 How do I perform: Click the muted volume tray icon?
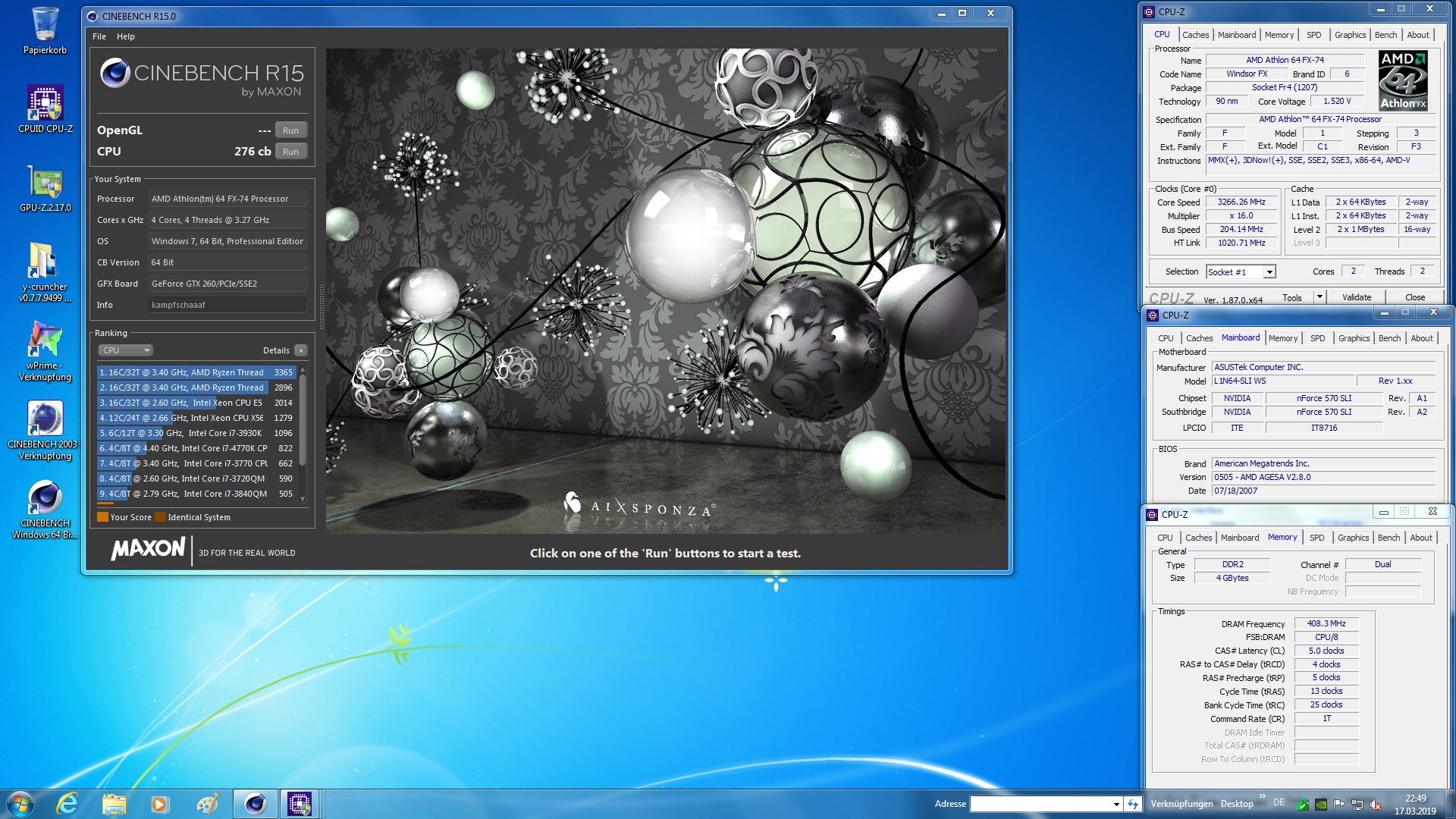[1375, 805]
